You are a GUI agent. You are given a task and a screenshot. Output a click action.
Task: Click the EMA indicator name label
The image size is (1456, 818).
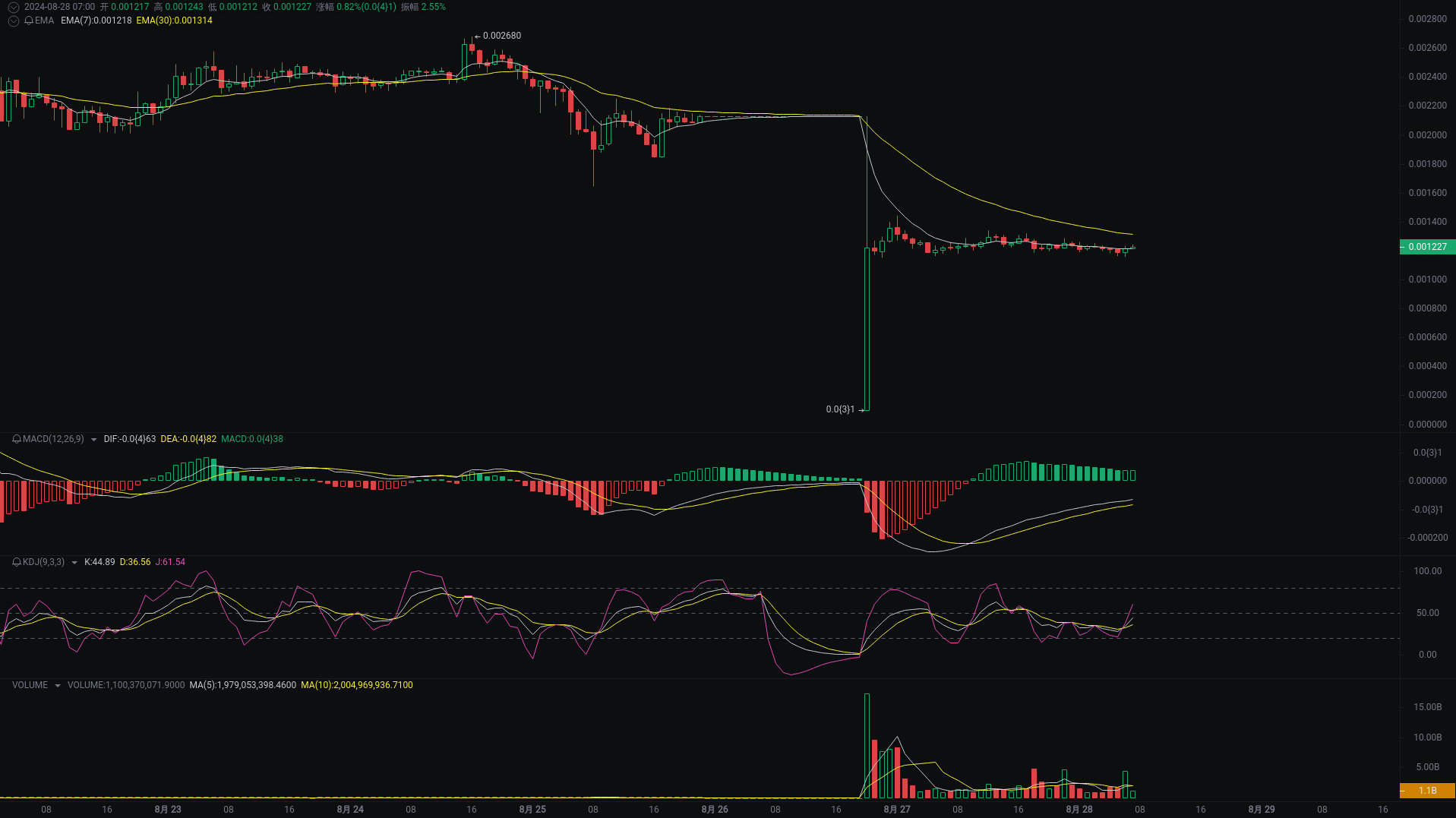tap(44, 21)
